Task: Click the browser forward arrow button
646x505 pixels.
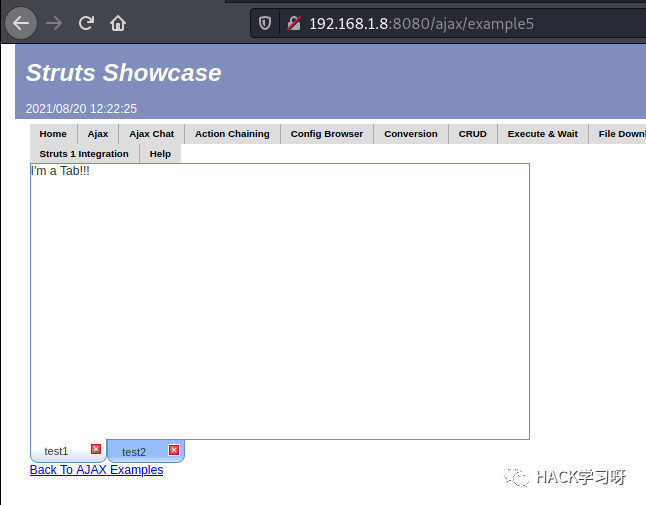Action: click(x=54, y=23)
